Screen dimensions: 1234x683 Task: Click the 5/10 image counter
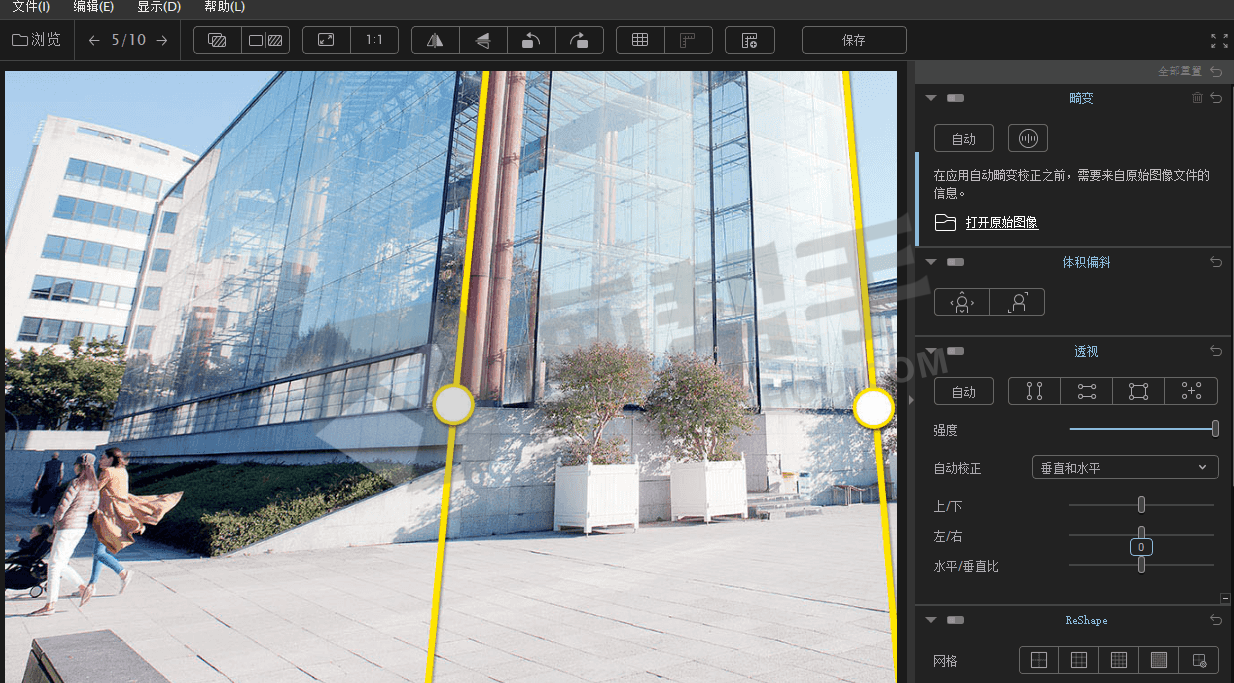[128, 40]
